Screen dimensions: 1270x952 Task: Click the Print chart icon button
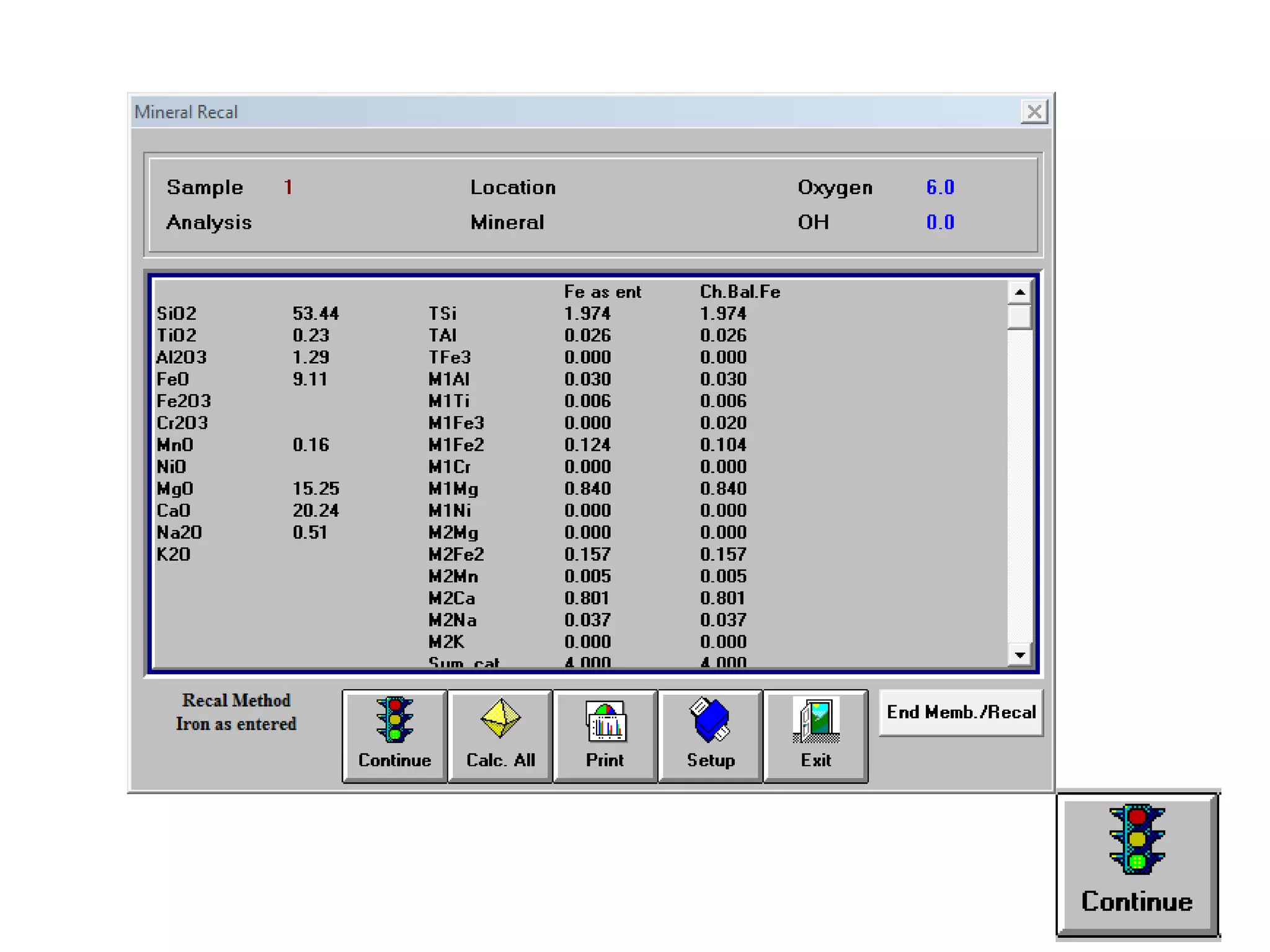[x=605, y=736]
